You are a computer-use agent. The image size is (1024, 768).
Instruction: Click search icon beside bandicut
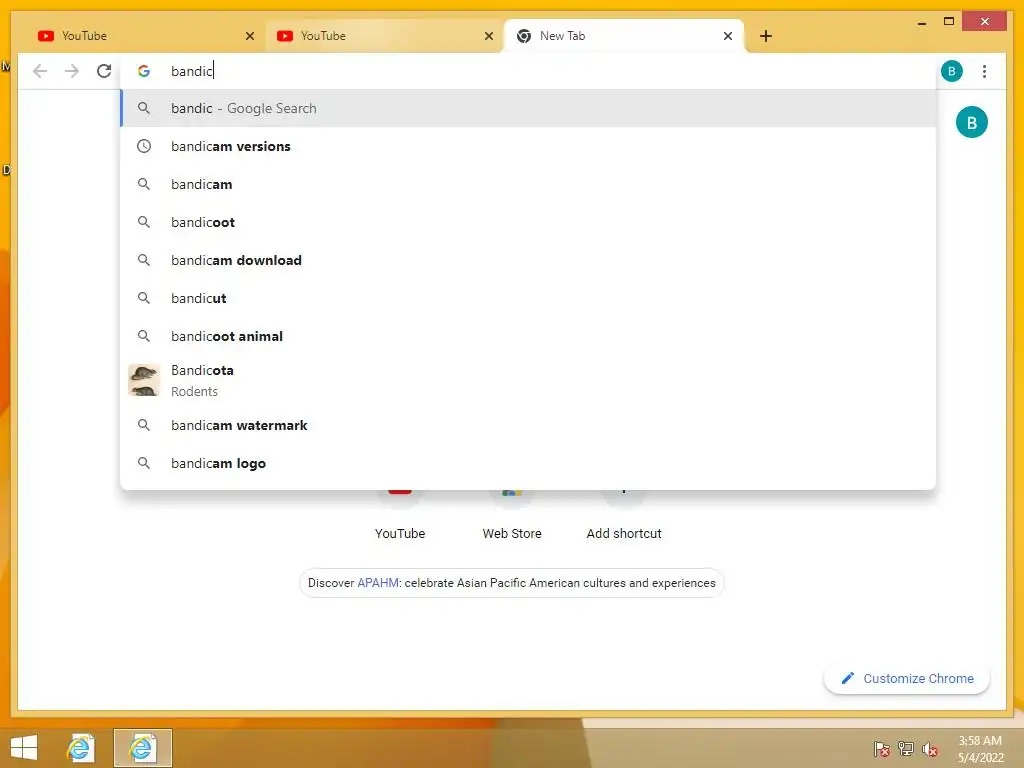(144, 298)
